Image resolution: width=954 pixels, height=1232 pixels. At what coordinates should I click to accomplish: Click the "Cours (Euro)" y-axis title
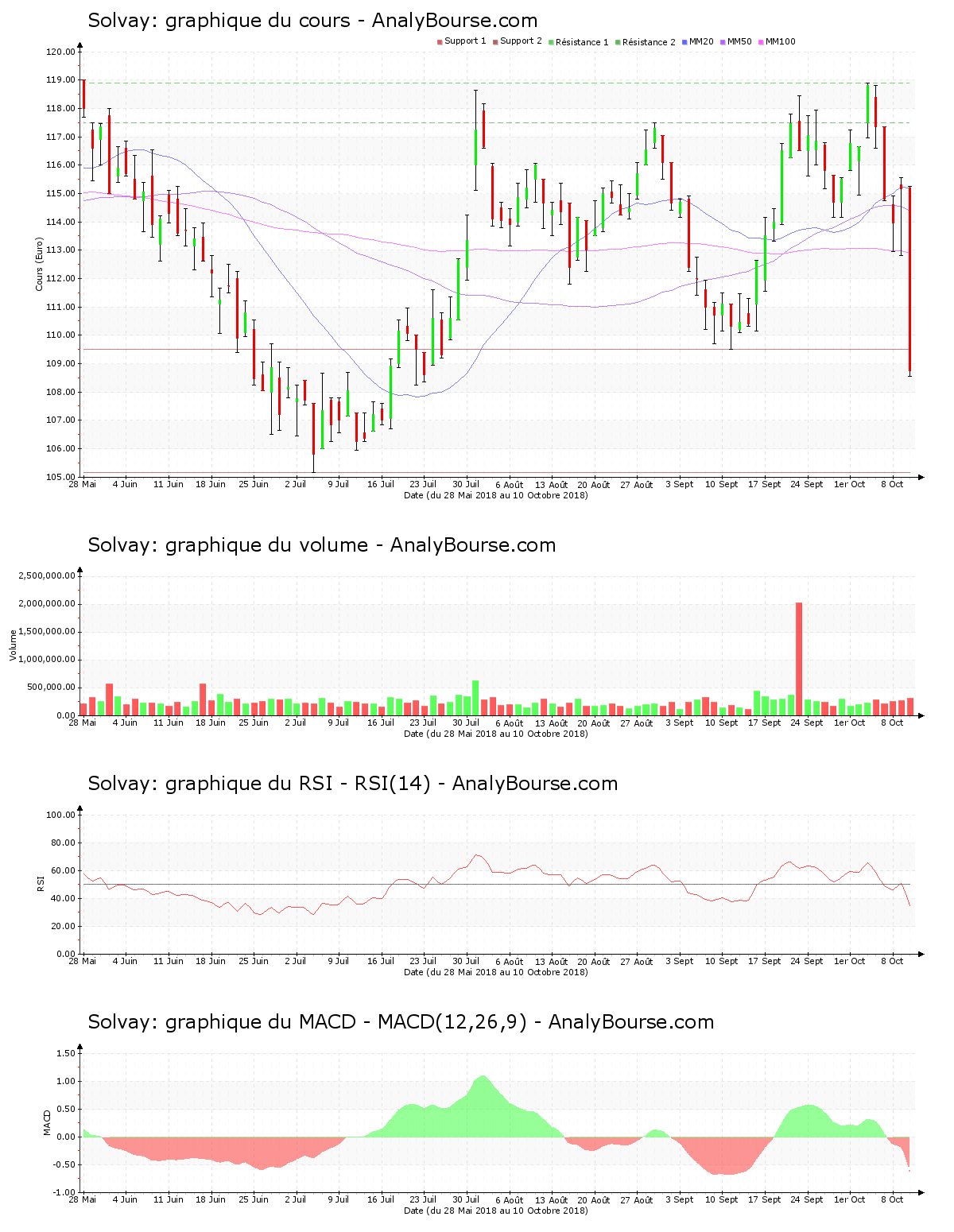tap(39, 264)
